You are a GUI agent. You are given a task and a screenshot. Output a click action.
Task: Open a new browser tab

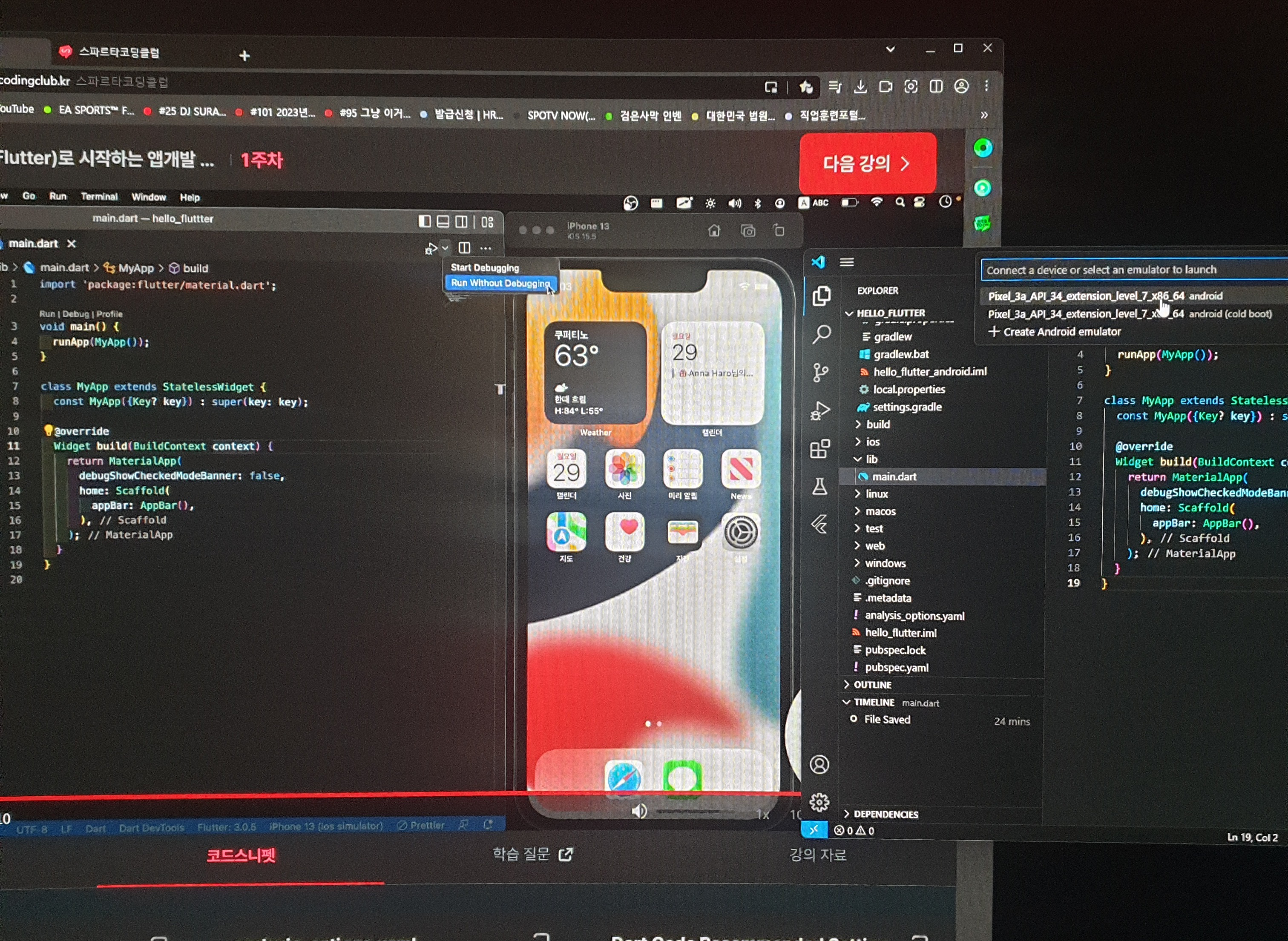(x=244, y=55)
